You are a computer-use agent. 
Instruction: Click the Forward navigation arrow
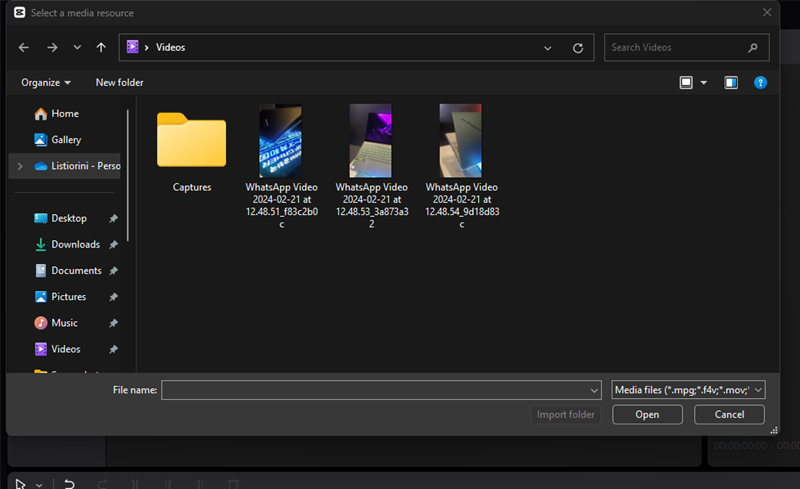[52, 47]
